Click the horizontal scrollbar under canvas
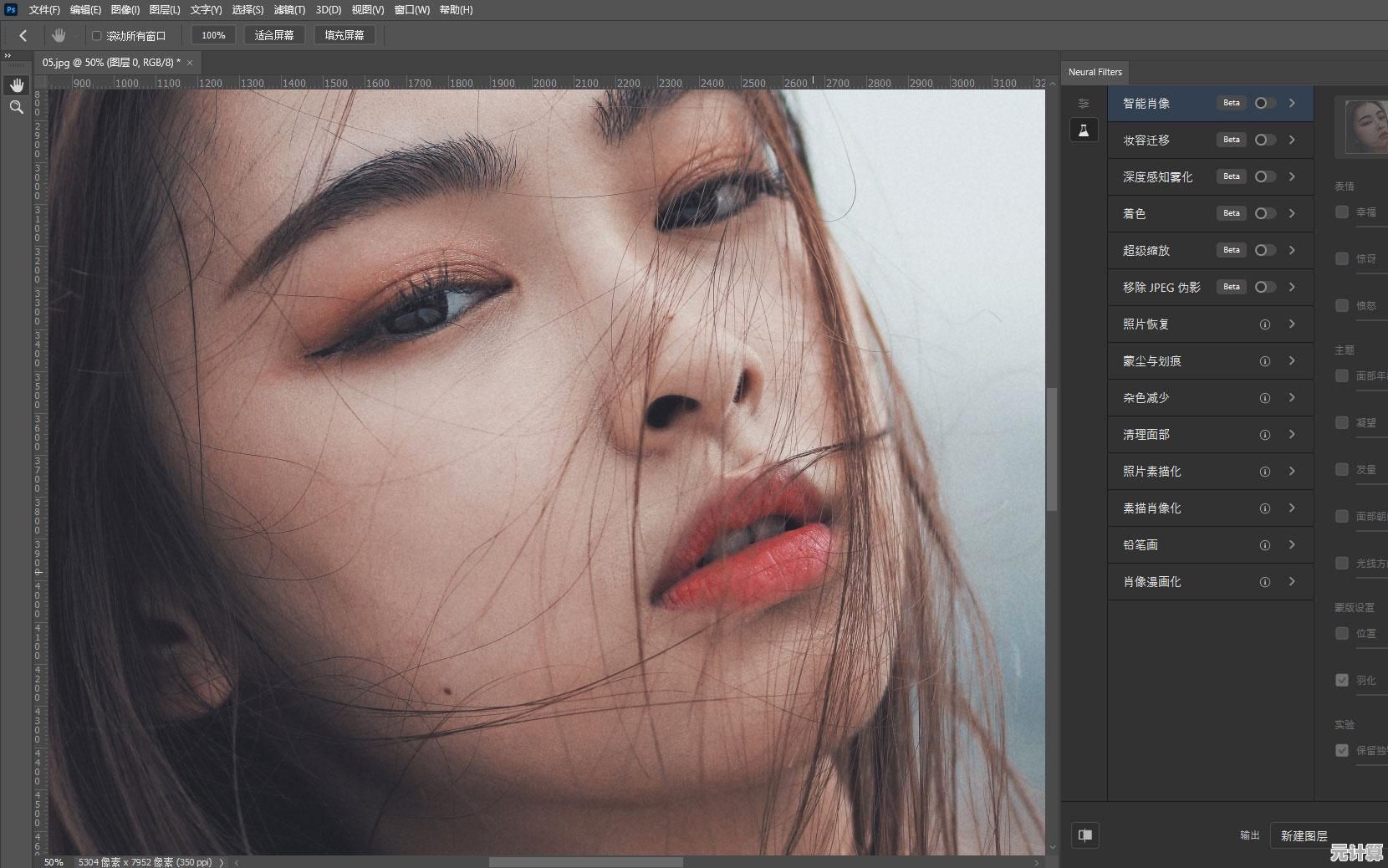 [x=585, y=862]
